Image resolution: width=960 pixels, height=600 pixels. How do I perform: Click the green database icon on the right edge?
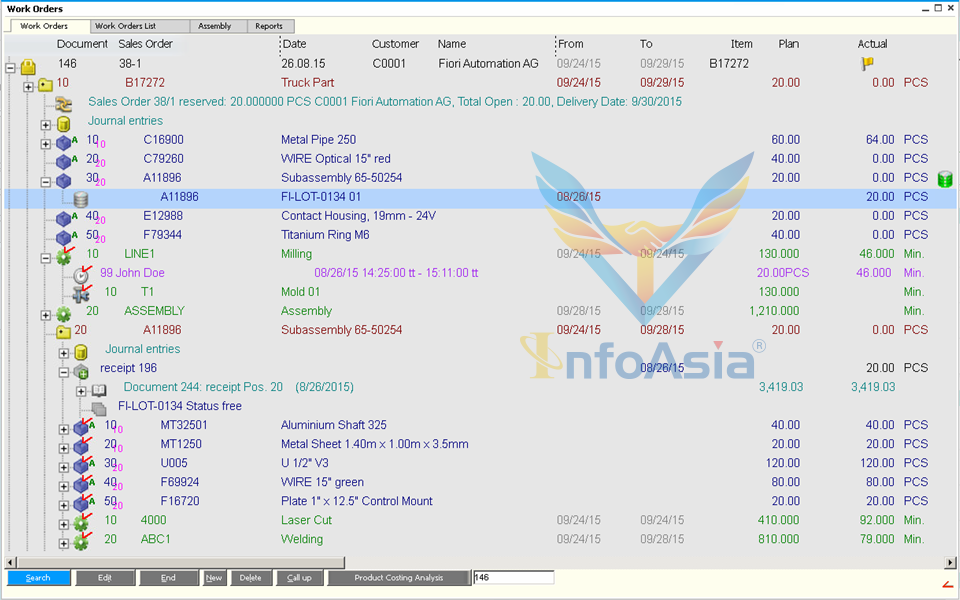tap(945, 179)
